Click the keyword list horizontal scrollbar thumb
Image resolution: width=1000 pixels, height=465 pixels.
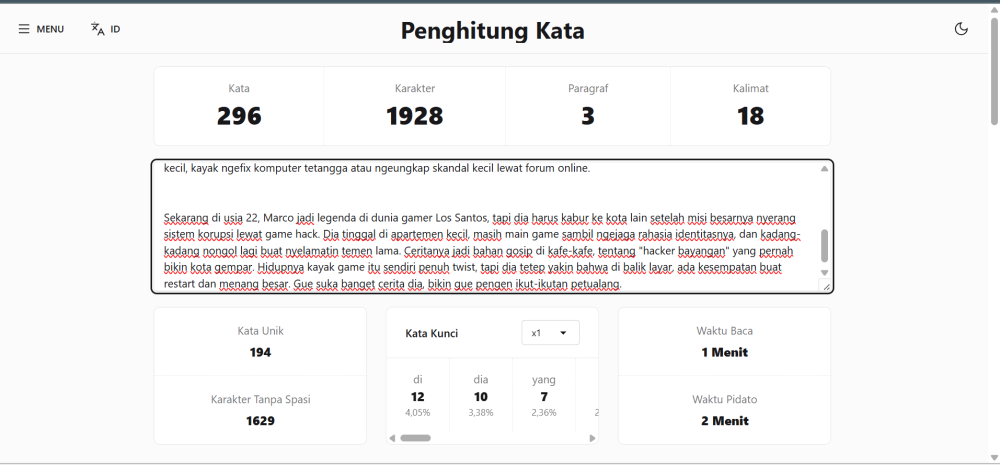(415, 438)
